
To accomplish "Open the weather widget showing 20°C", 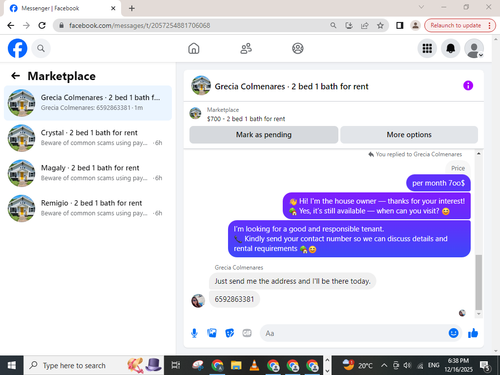I will pyautogui.click(x=357, y=365).
